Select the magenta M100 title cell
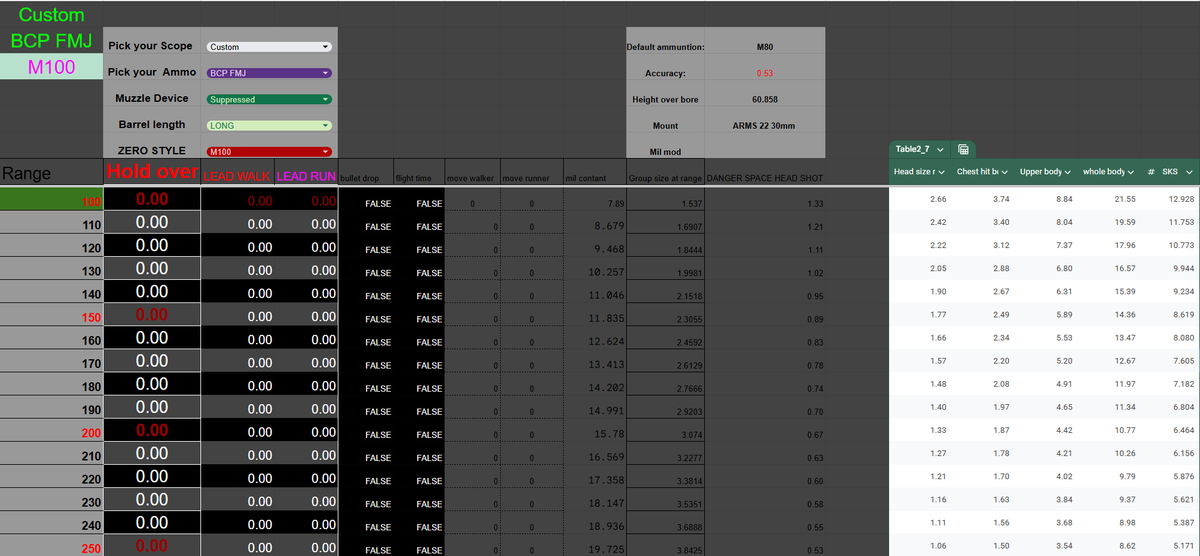 click(51, 67)
